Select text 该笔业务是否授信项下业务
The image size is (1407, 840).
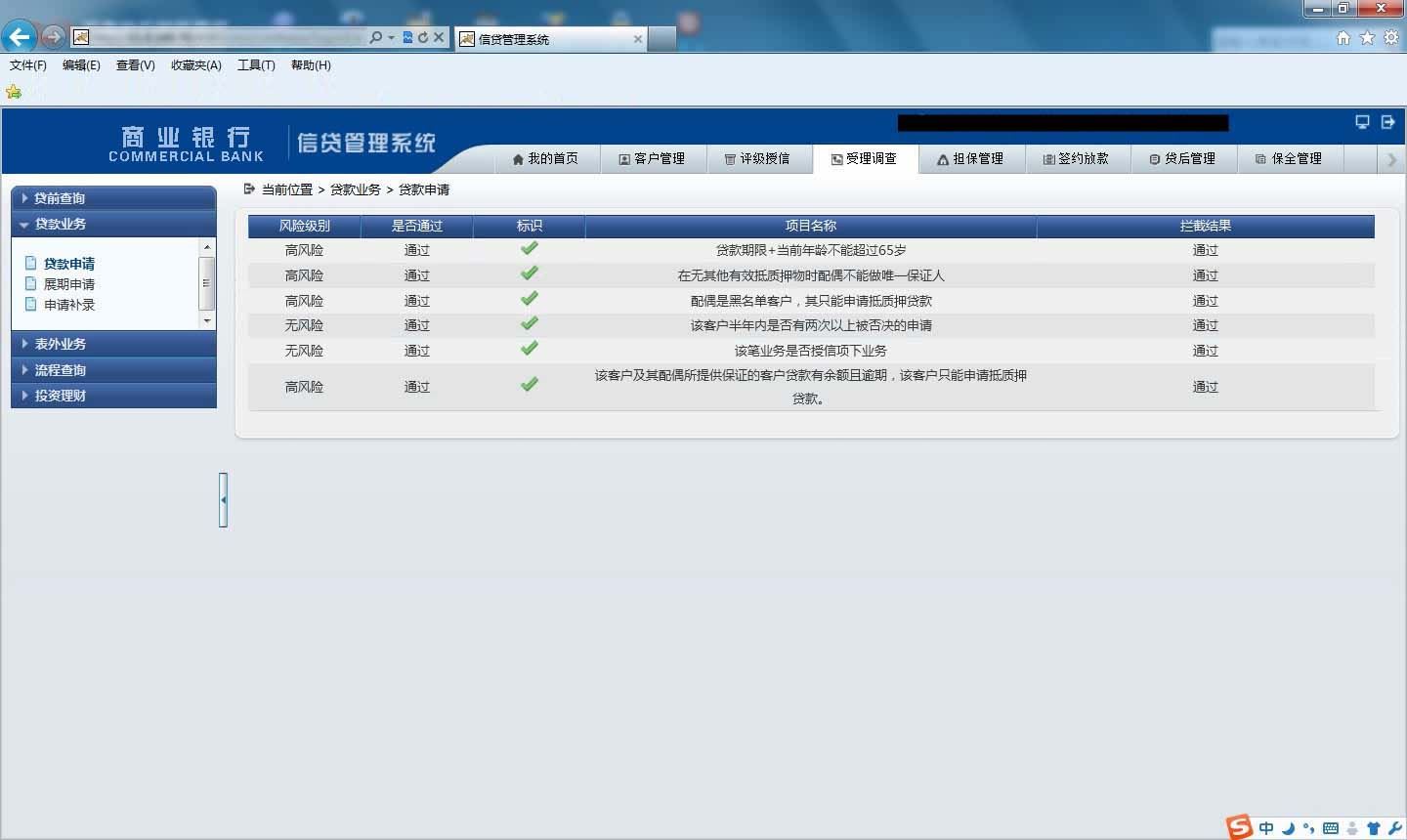coord(811,351)
